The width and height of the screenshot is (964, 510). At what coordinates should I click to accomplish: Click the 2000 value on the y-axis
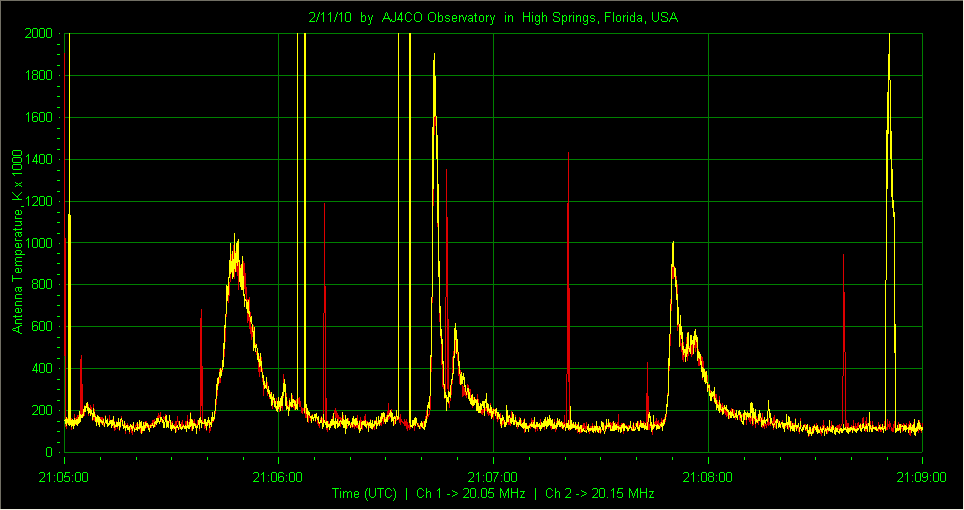coord(38,34)
